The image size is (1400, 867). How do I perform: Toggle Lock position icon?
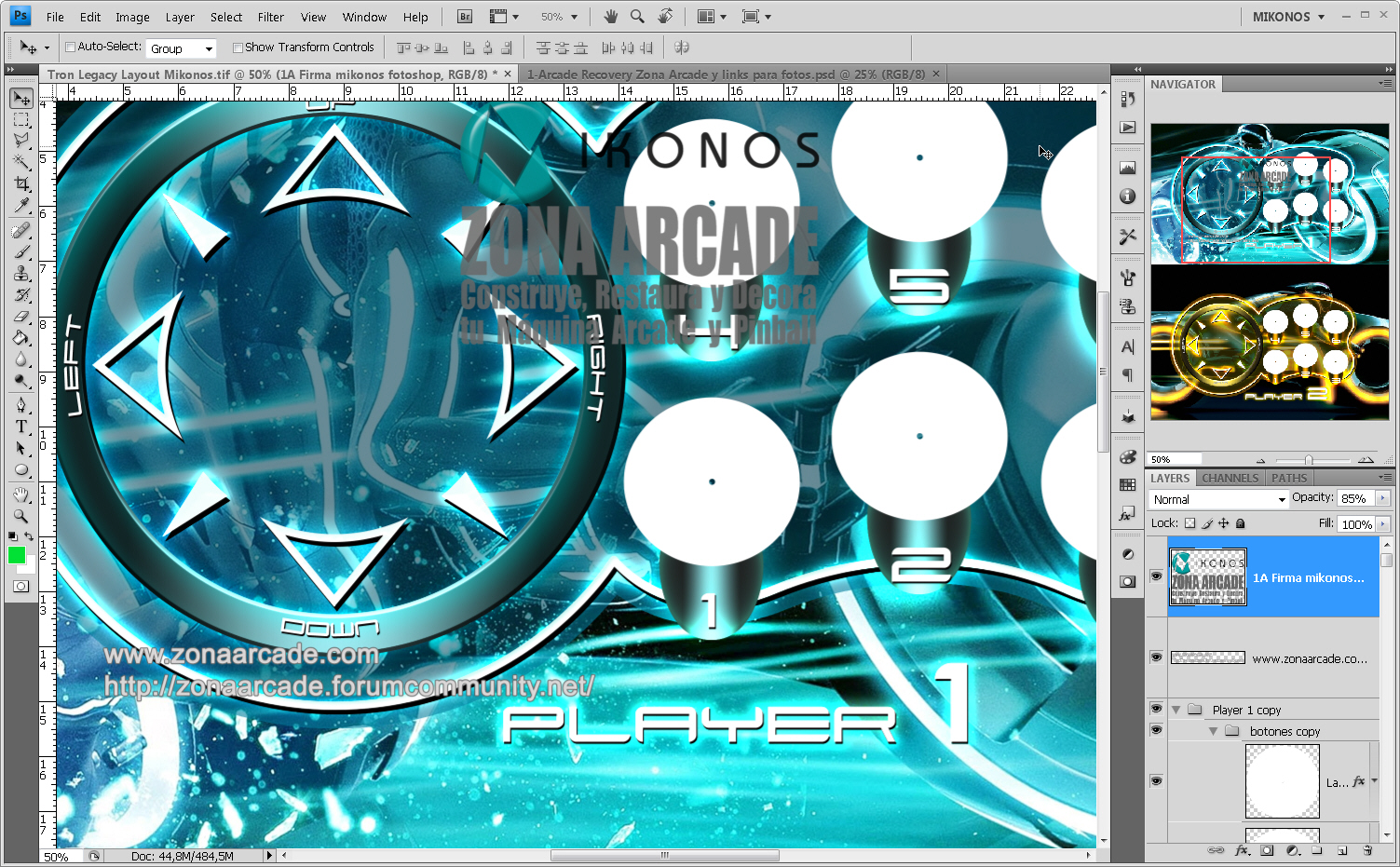click(1224, 523)
